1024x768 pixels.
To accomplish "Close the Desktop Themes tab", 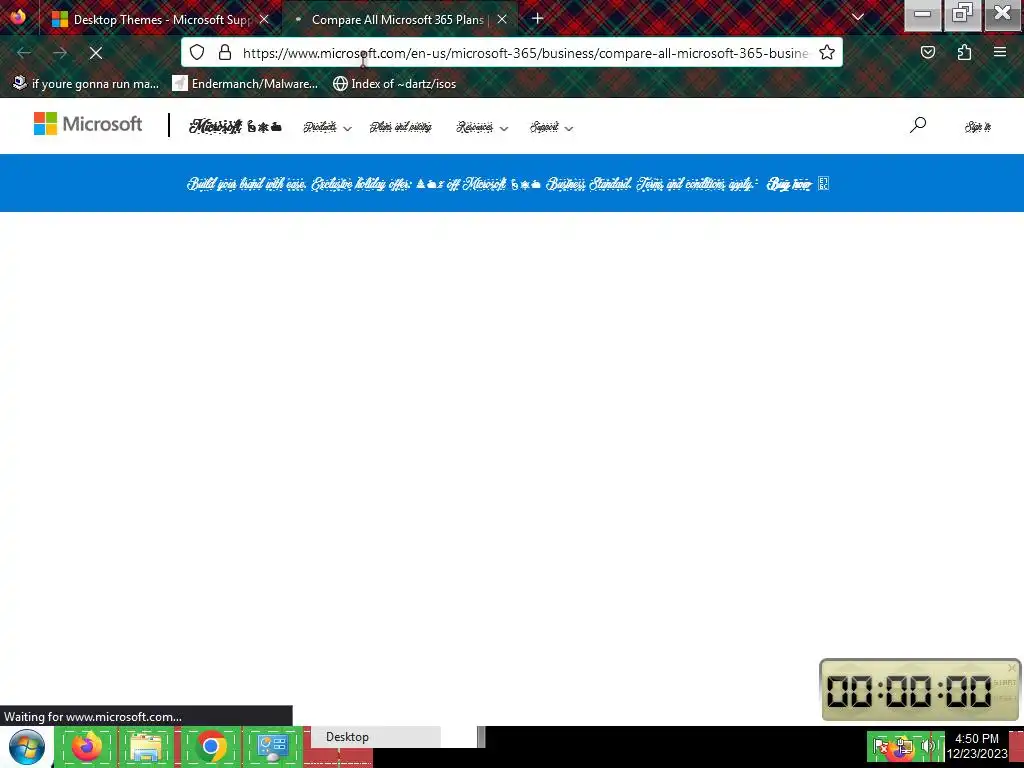I will coord(264,20).
